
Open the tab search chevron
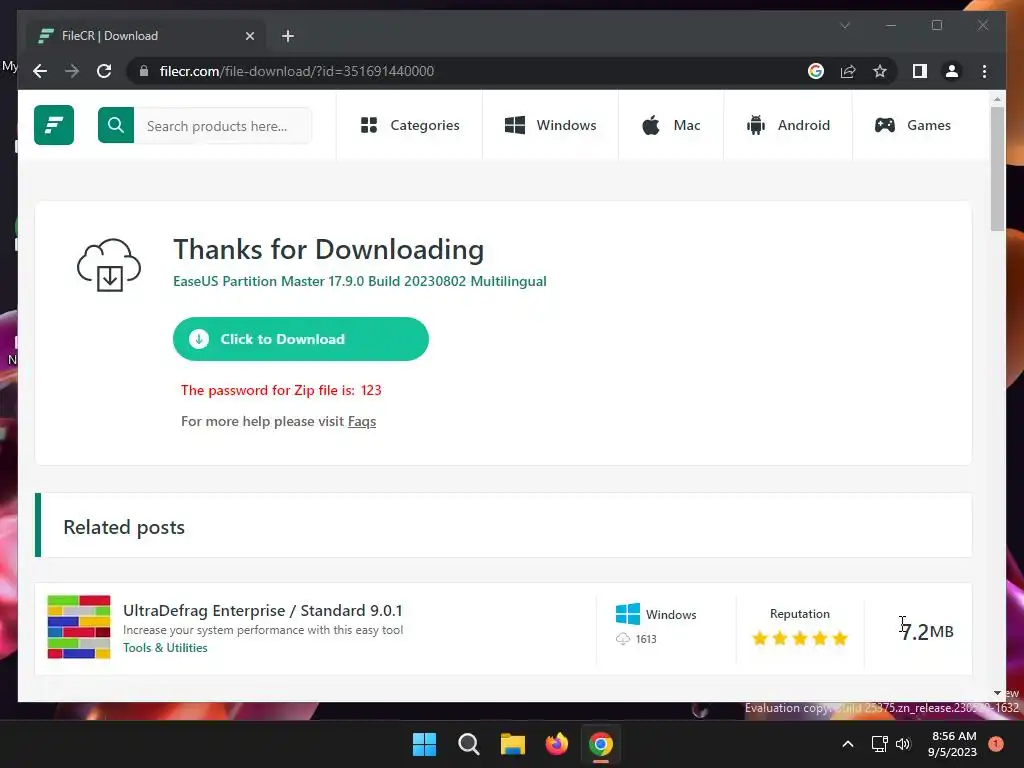pyautogui.click(x=845, y=25)
